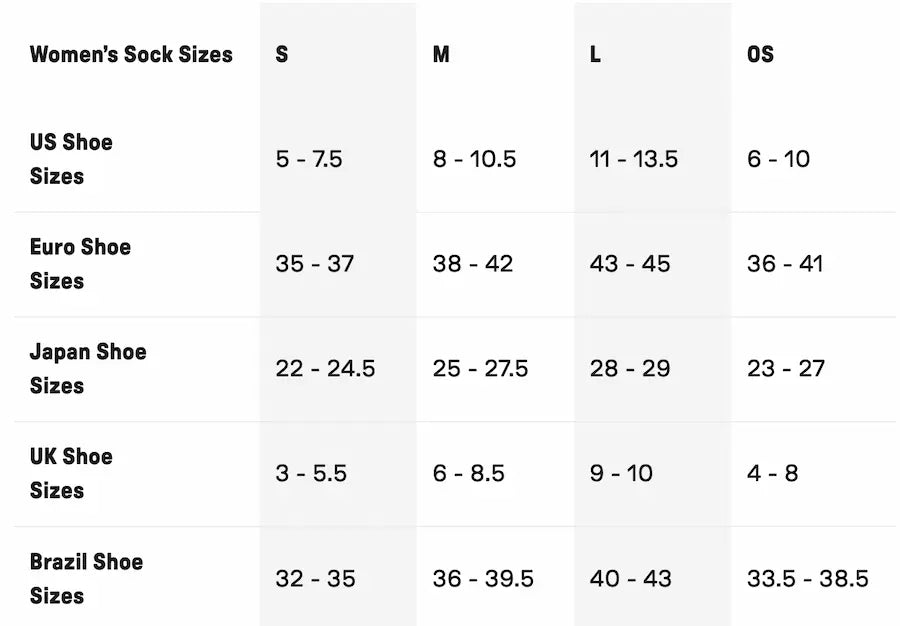Select the Japan Shoe Sizes row label

click(x=88, y=368)
